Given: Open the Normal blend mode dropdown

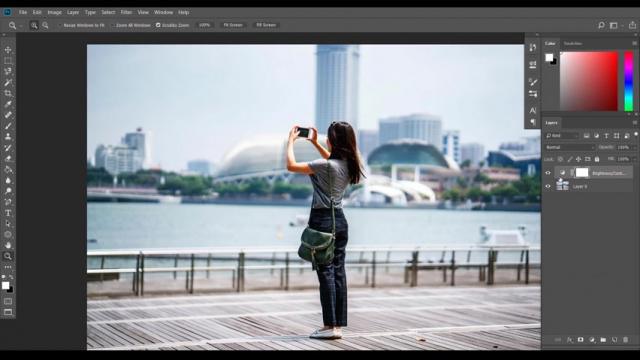Looking at the screenshot, I should click(x=570, y=147).
